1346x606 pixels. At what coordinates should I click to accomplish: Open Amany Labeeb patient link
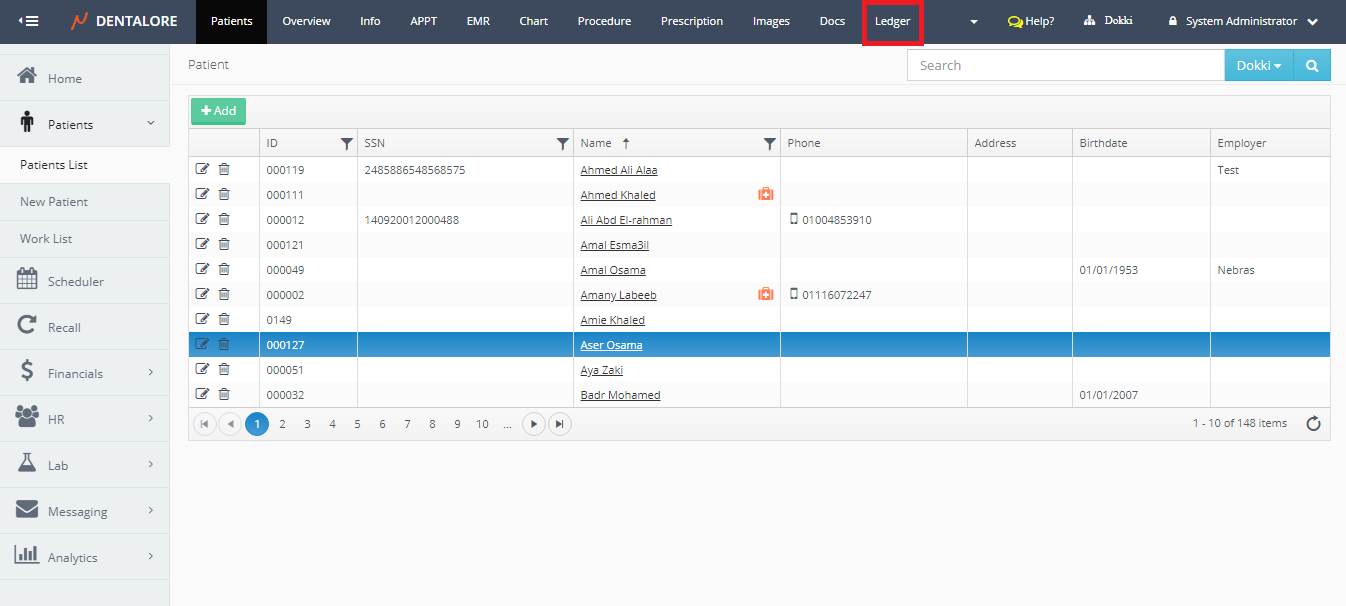[618, 295]
